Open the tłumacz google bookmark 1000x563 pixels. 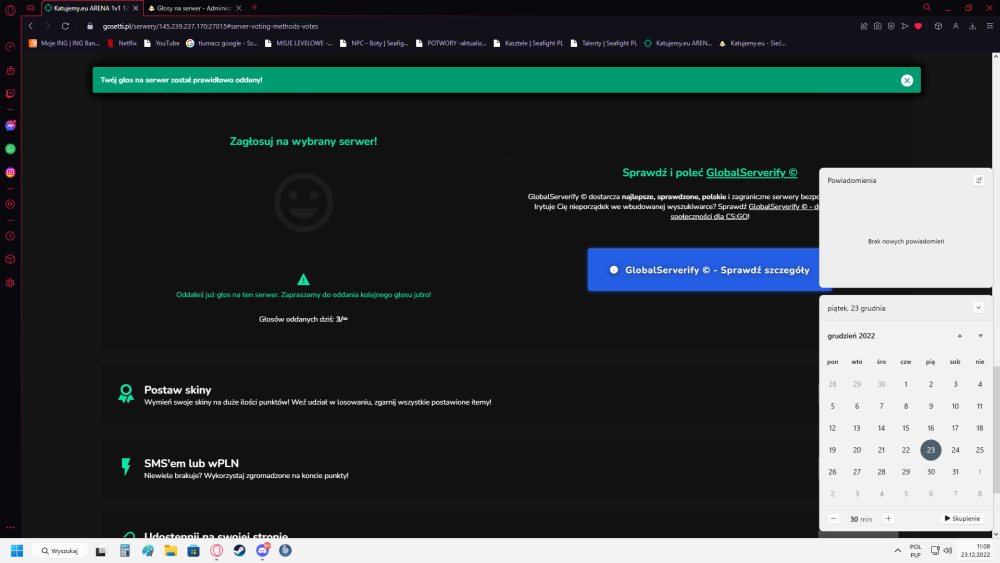(x=222, y=43)
